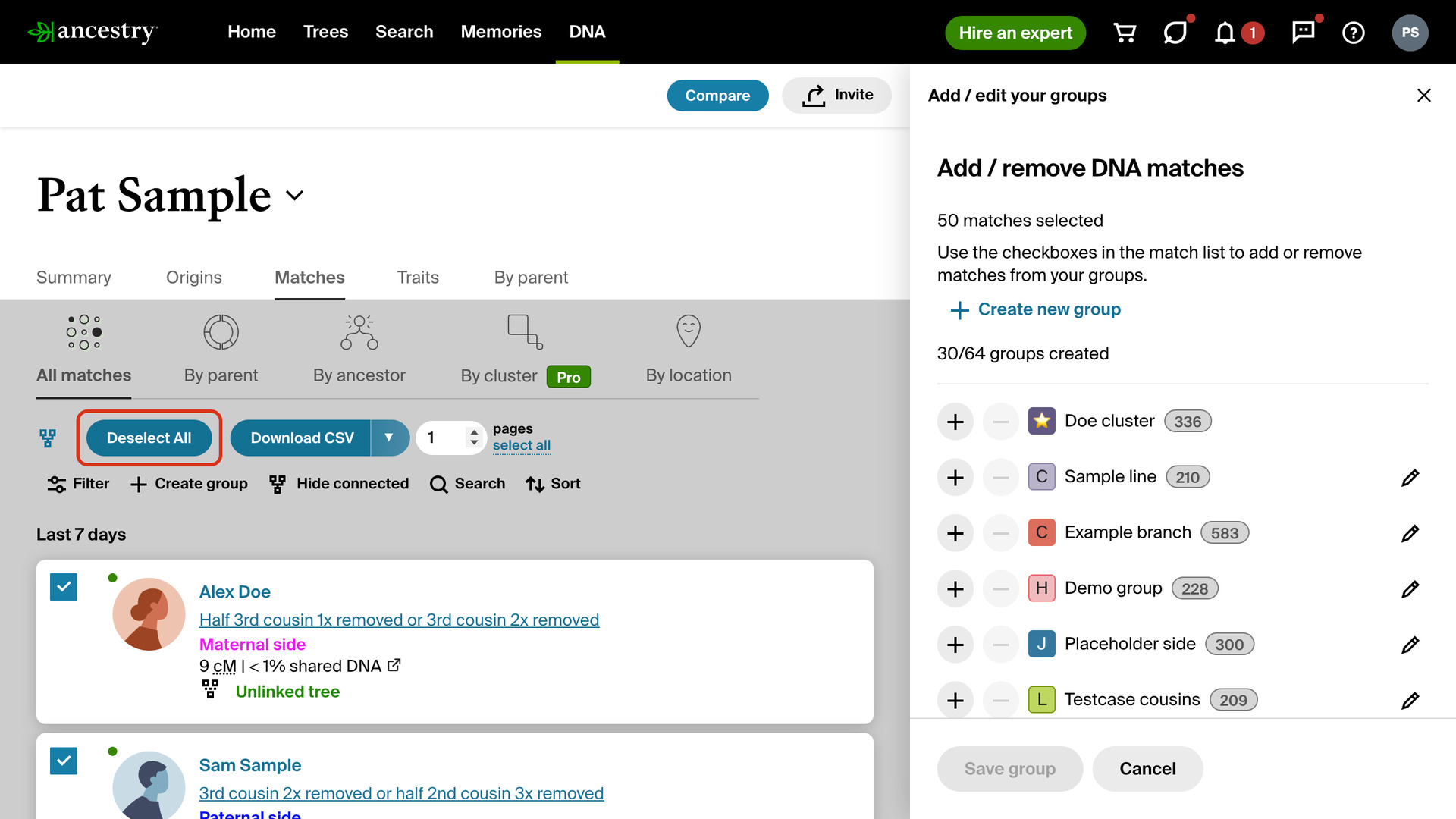1456x819 pixels.
Task: Edit the Placeholder side group
Action: click(1410, 645)
